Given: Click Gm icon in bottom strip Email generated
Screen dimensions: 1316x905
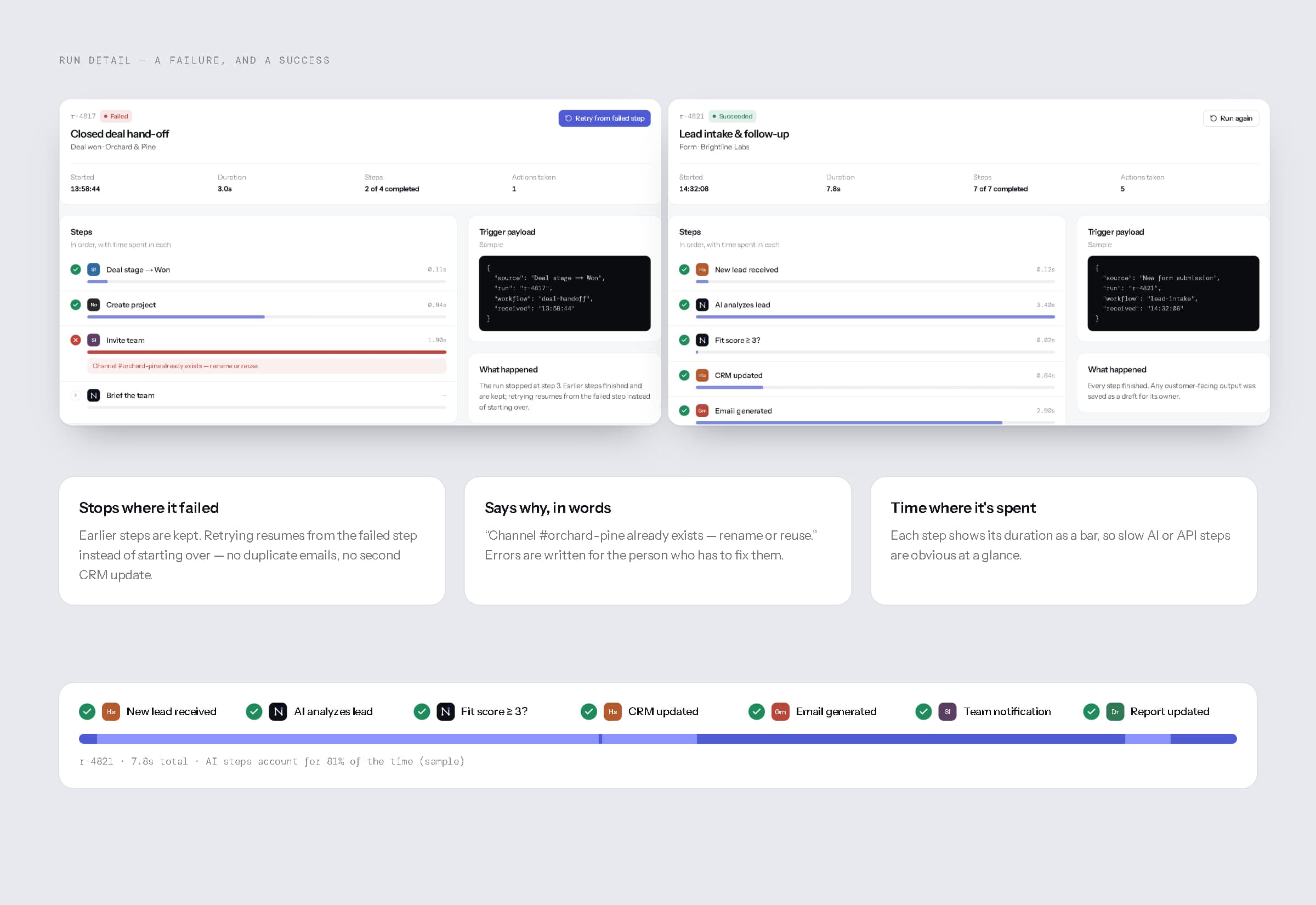Looking at the screenshot, I should pyautogui.click(x=780, y=711).
